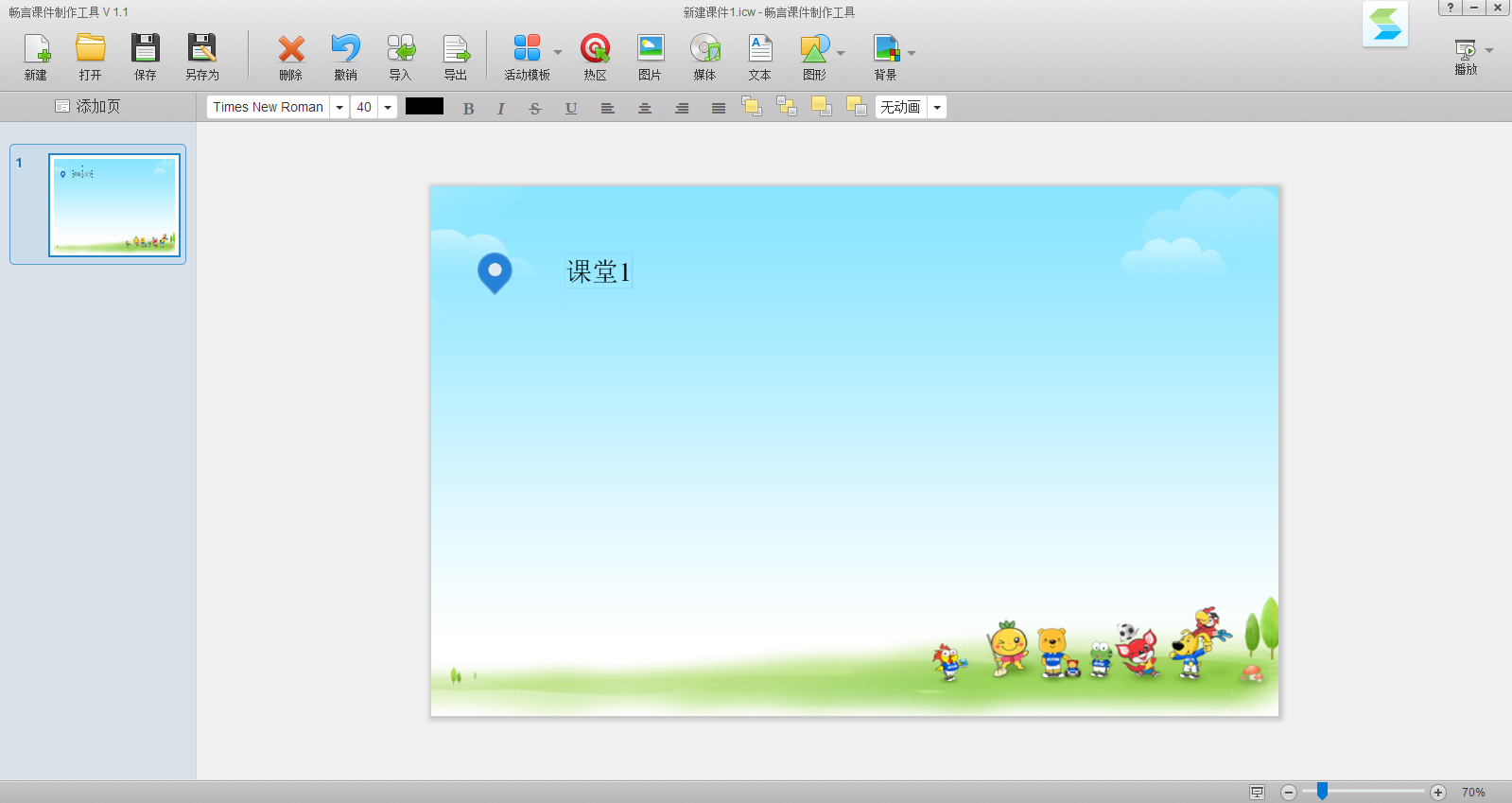This screenshot has height=803, width=1512.
Task: Click the 添加页 add page button
Action: pyautogui.click(x=88, y=106)
